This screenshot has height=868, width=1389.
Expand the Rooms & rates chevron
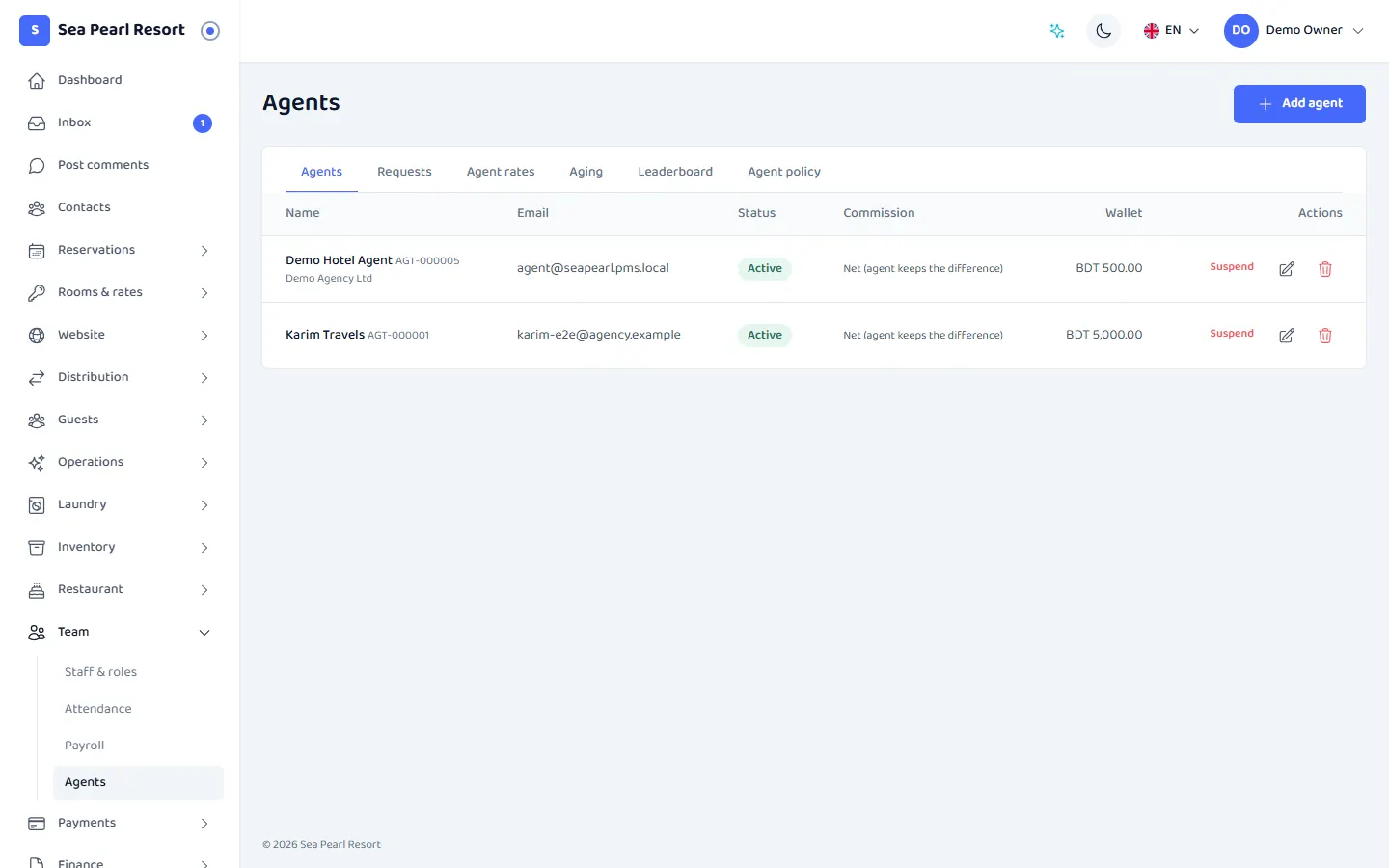[204, 293]
